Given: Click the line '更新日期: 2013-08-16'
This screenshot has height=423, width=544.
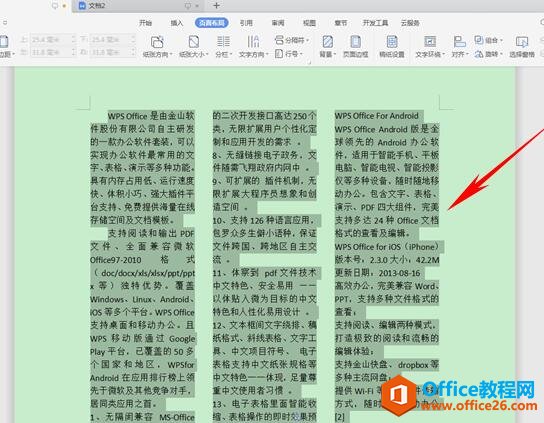Looking at the screenshot, I should [378, 273].
